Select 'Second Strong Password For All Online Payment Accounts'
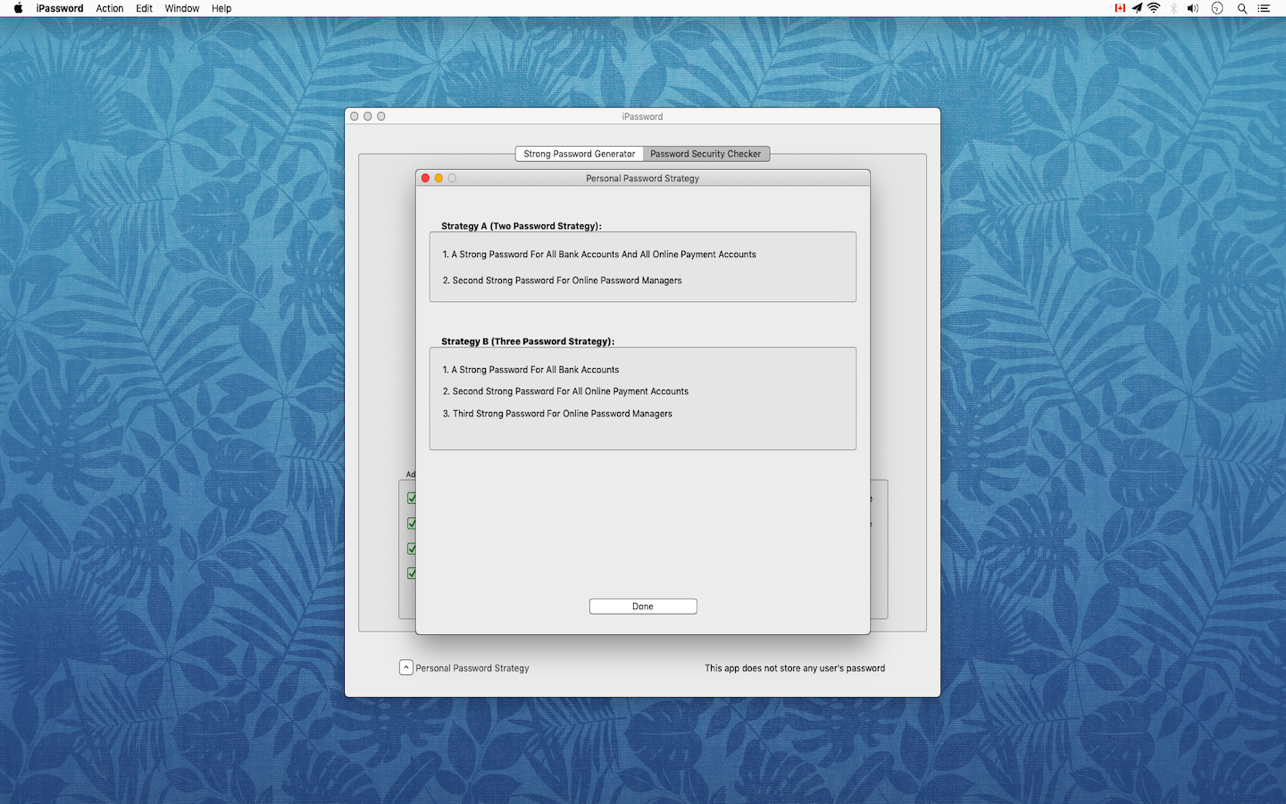 tap(570, 391)
